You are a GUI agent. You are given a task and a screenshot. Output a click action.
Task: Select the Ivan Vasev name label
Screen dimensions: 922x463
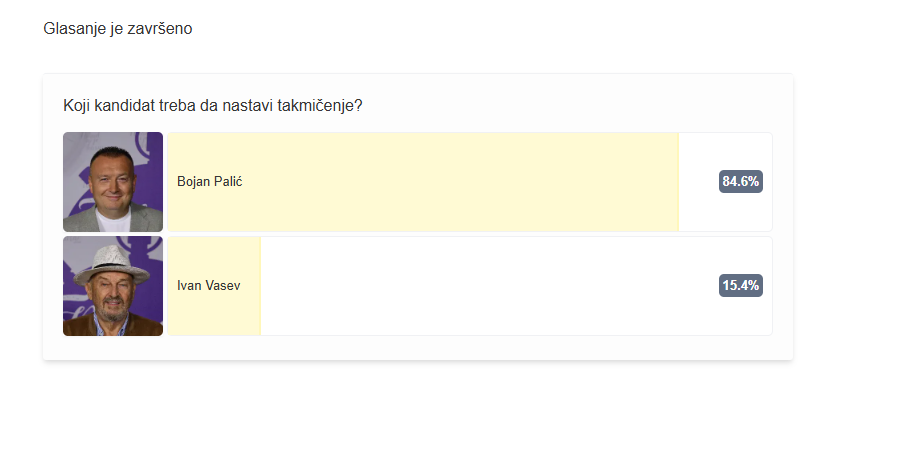pyautogui.click(x=209, y=286)
